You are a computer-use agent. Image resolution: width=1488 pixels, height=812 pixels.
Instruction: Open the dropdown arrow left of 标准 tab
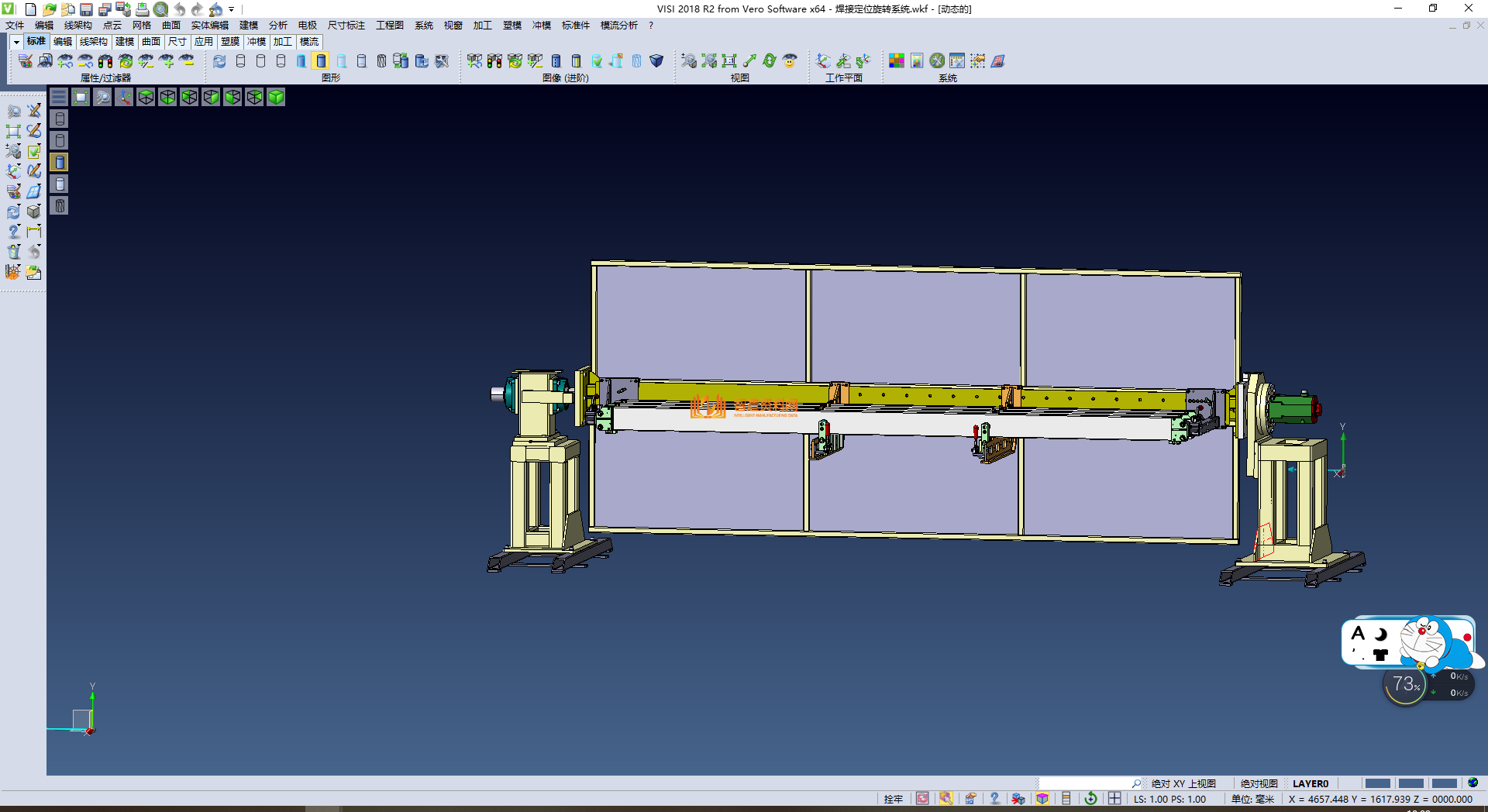[x=16, y=42]
